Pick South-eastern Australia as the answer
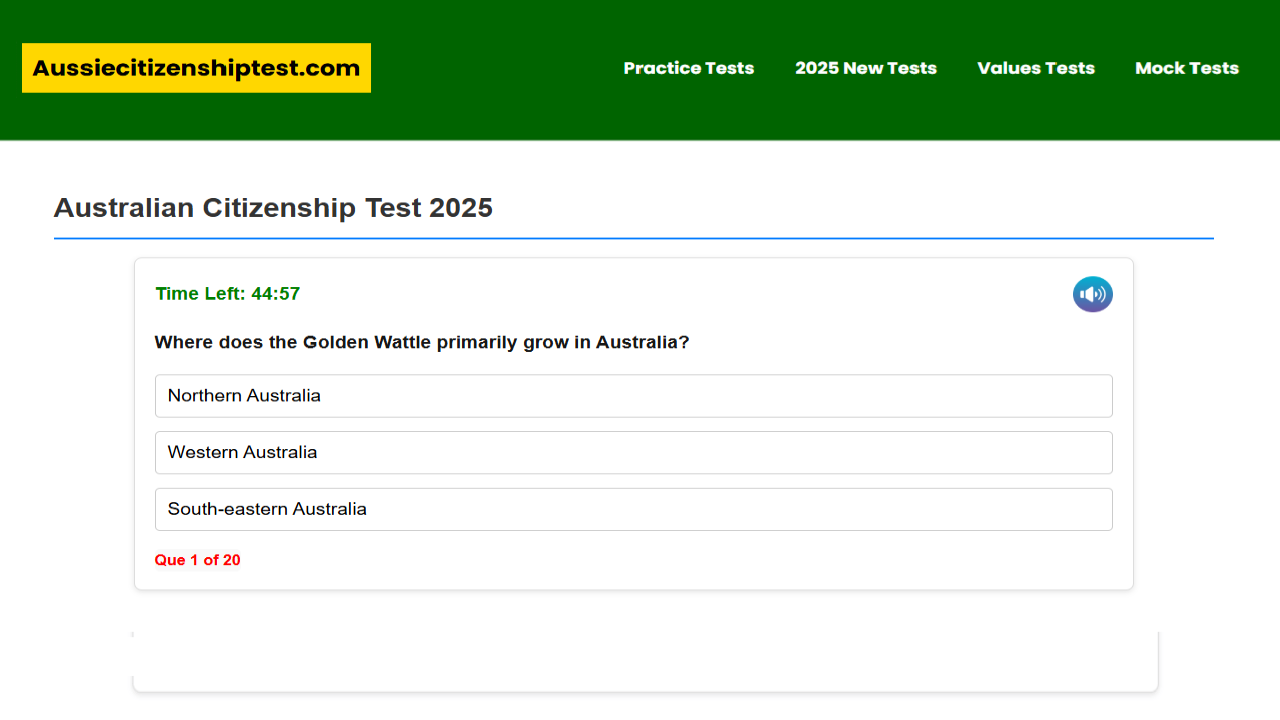Screen dimensions: 1280x720 pyautogui.click(x=633, y=509)
